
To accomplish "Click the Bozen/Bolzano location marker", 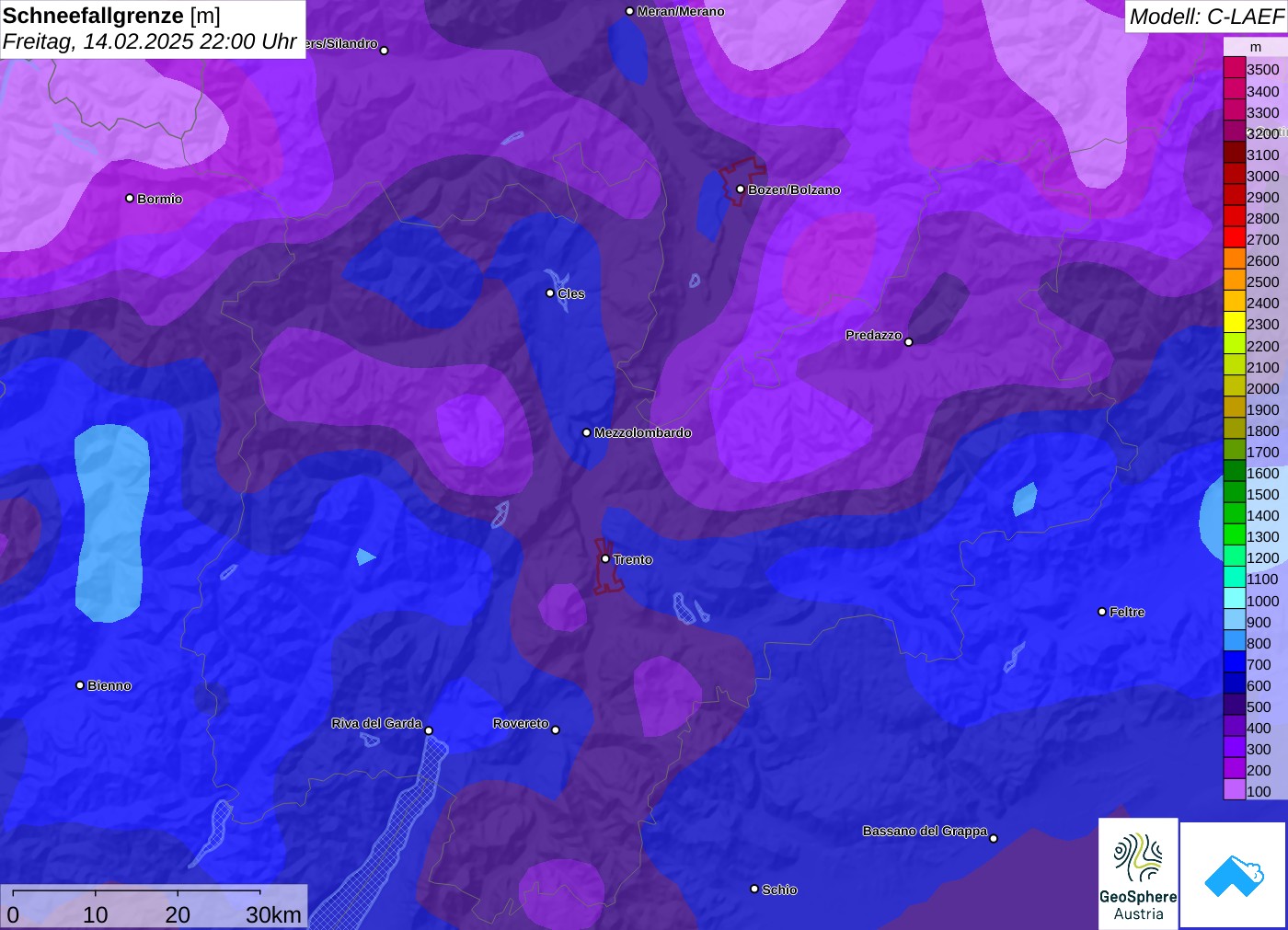I will click(x=740, y=189).
